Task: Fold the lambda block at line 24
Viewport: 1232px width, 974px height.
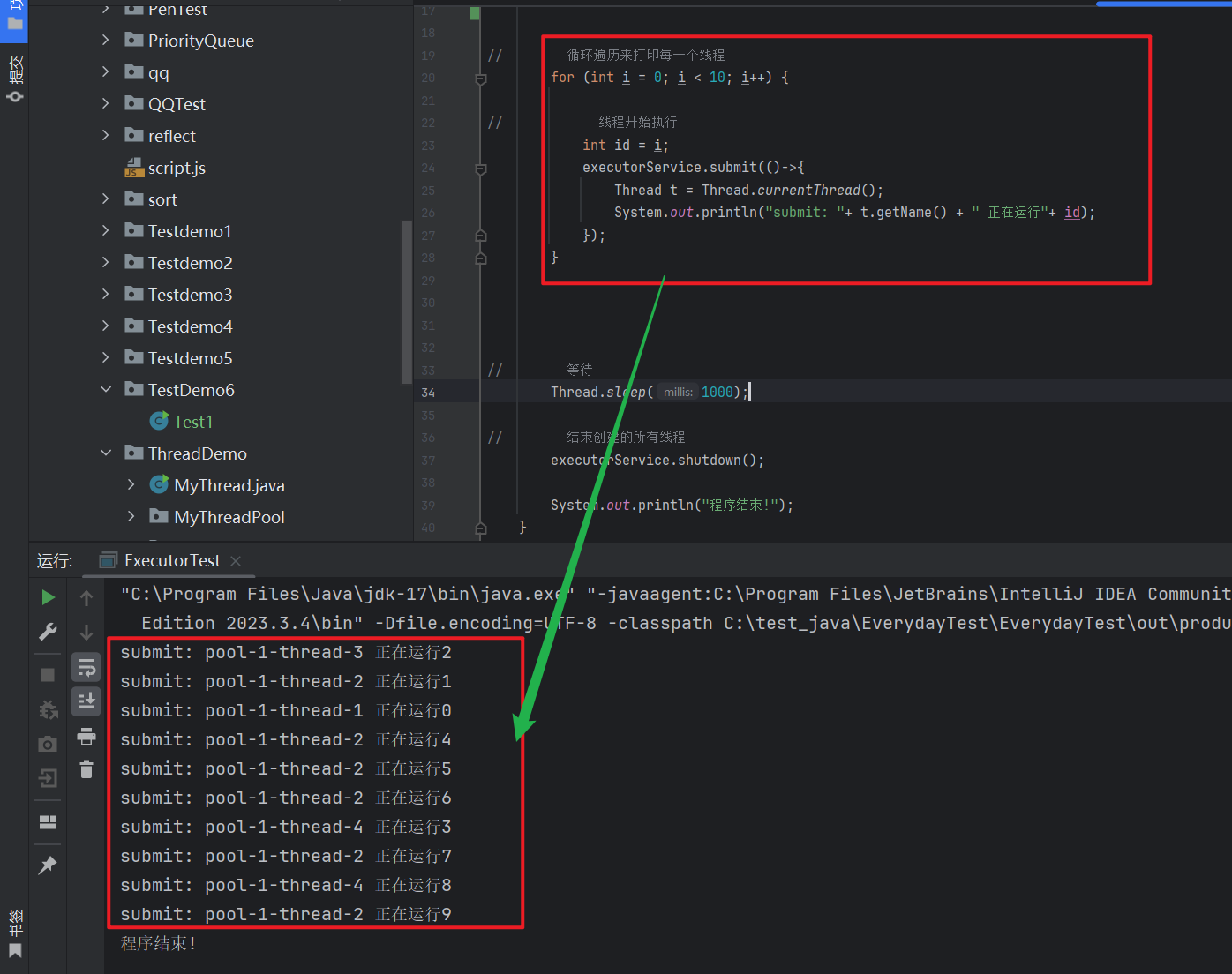Action: pyautogui.click(x=481, y=169)
